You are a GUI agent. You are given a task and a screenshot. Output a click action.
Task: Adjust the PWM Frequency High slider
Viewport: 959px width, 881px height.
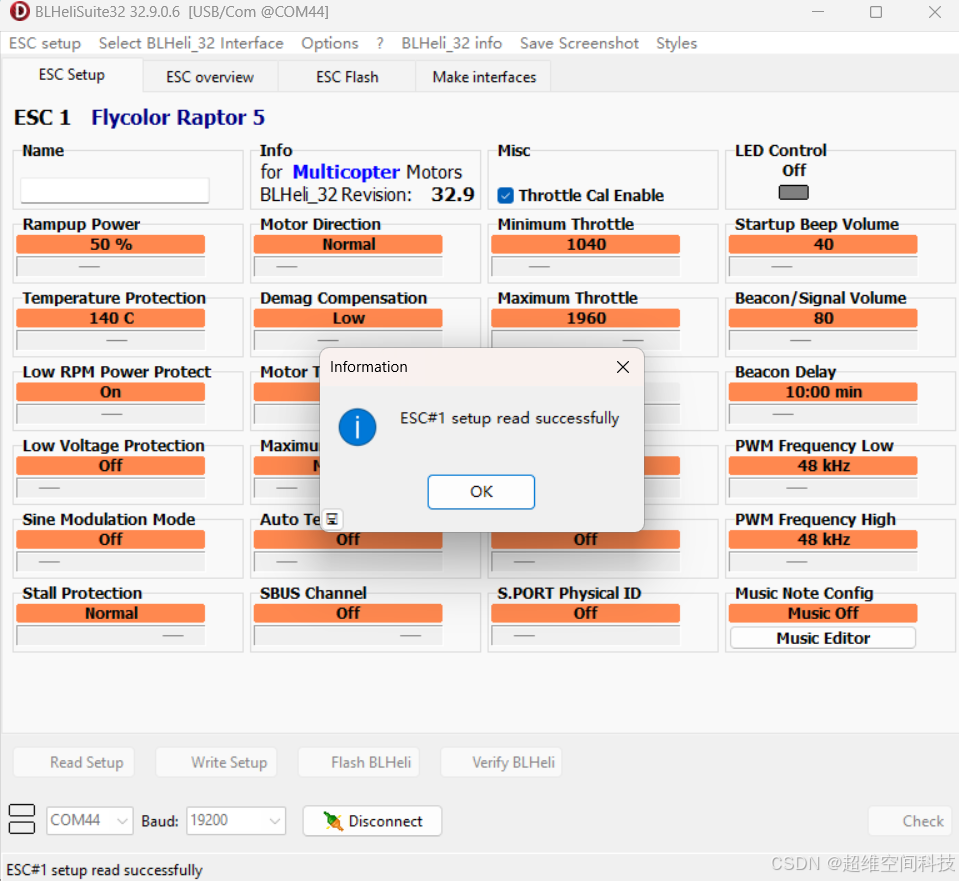[x=823, y=562]
